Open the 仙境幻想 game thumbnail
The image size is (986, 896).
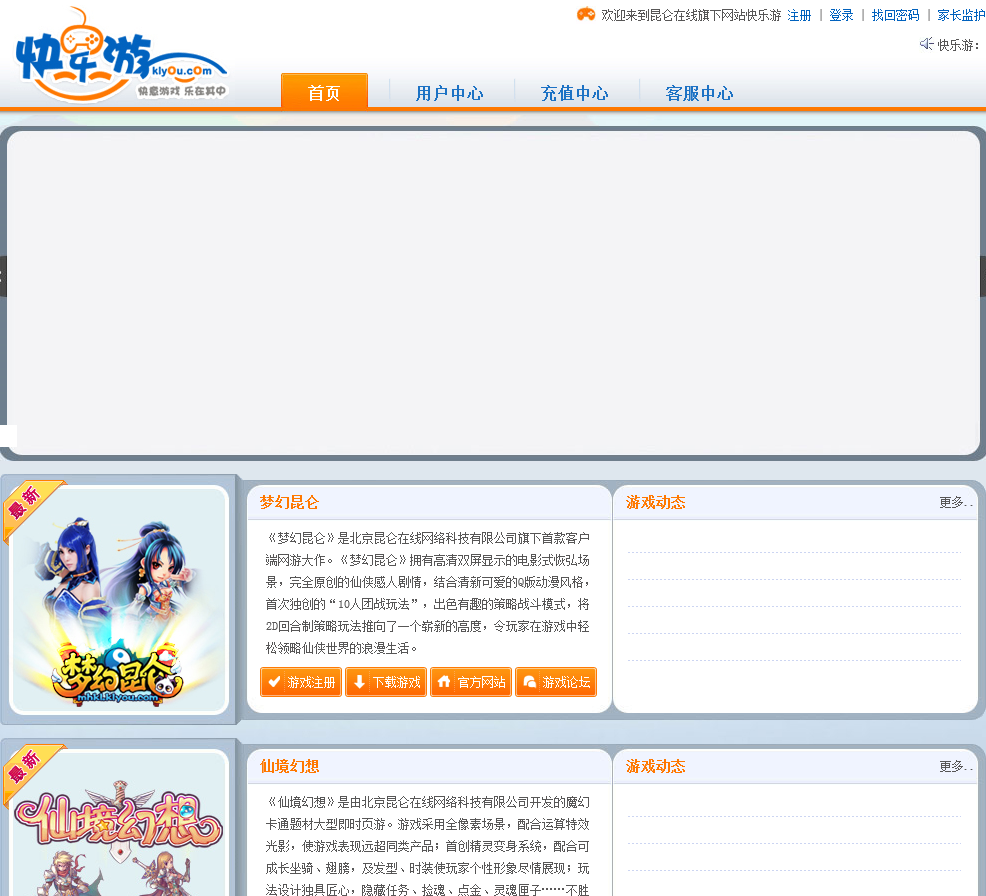tap(119, 824)
